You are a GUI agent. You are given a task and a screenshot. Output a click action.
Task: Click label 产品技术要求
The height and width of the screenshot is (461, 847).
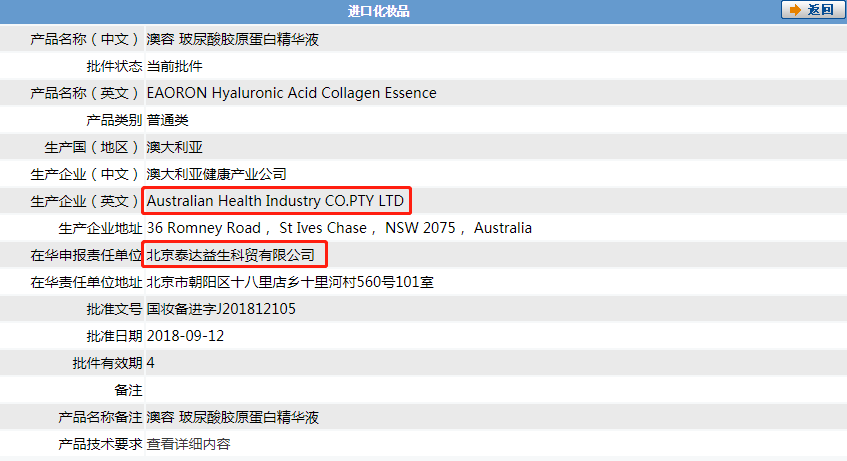[x=100, y=444]
